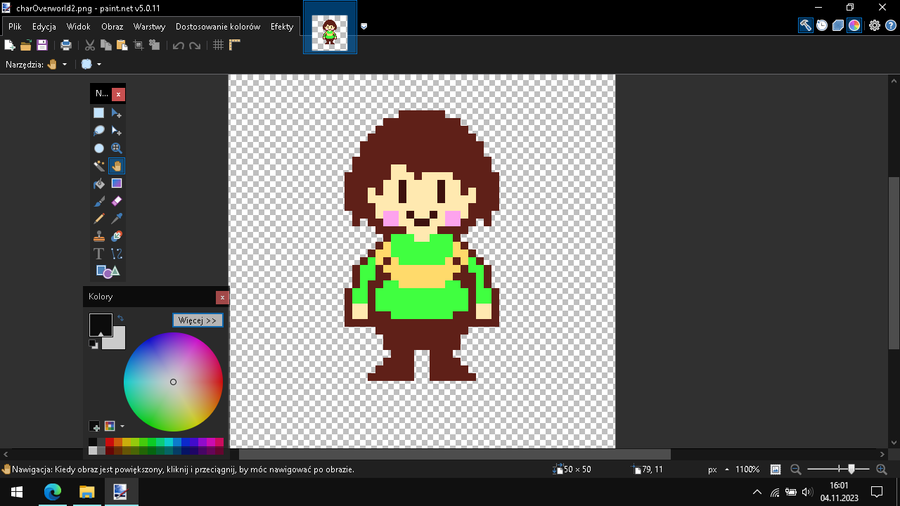The image size is (900, 506).
Task: Close the Kolory panel
Action: point(222,297)
